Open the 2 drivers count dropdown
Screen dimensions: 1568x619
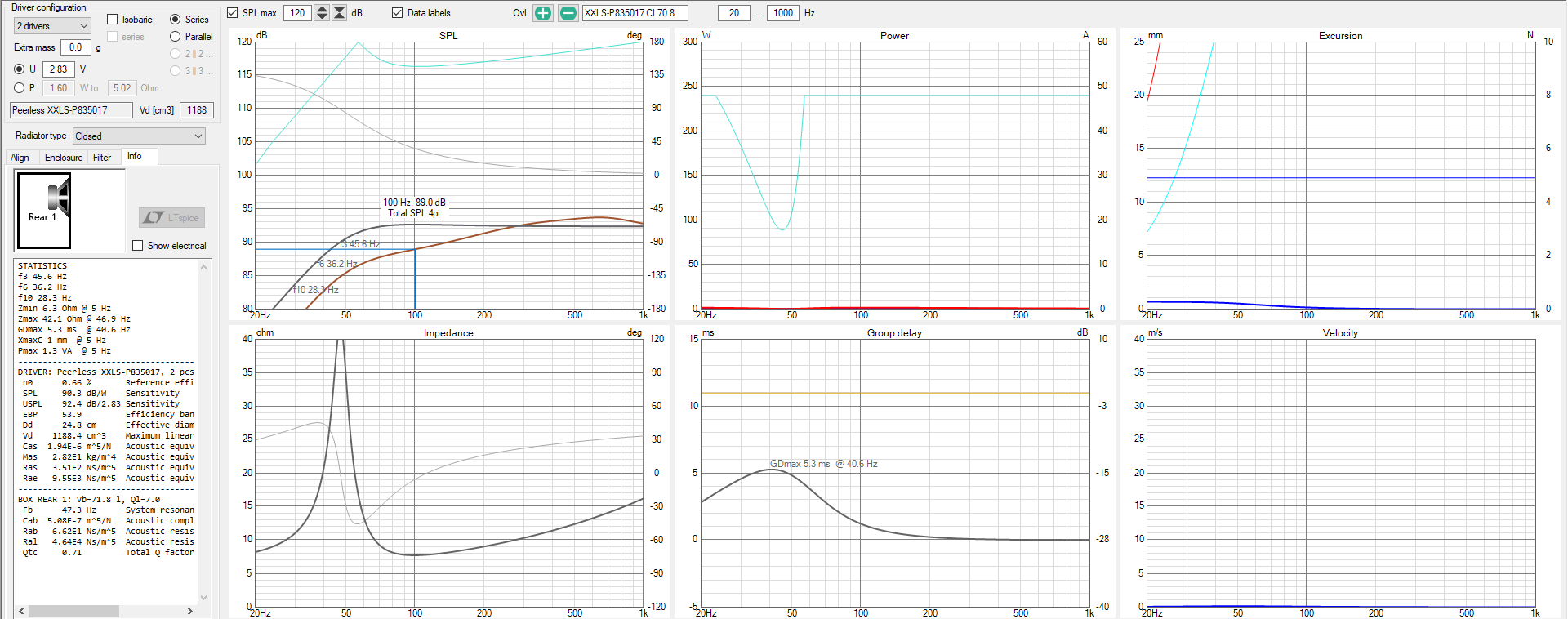tap(52, 26)
